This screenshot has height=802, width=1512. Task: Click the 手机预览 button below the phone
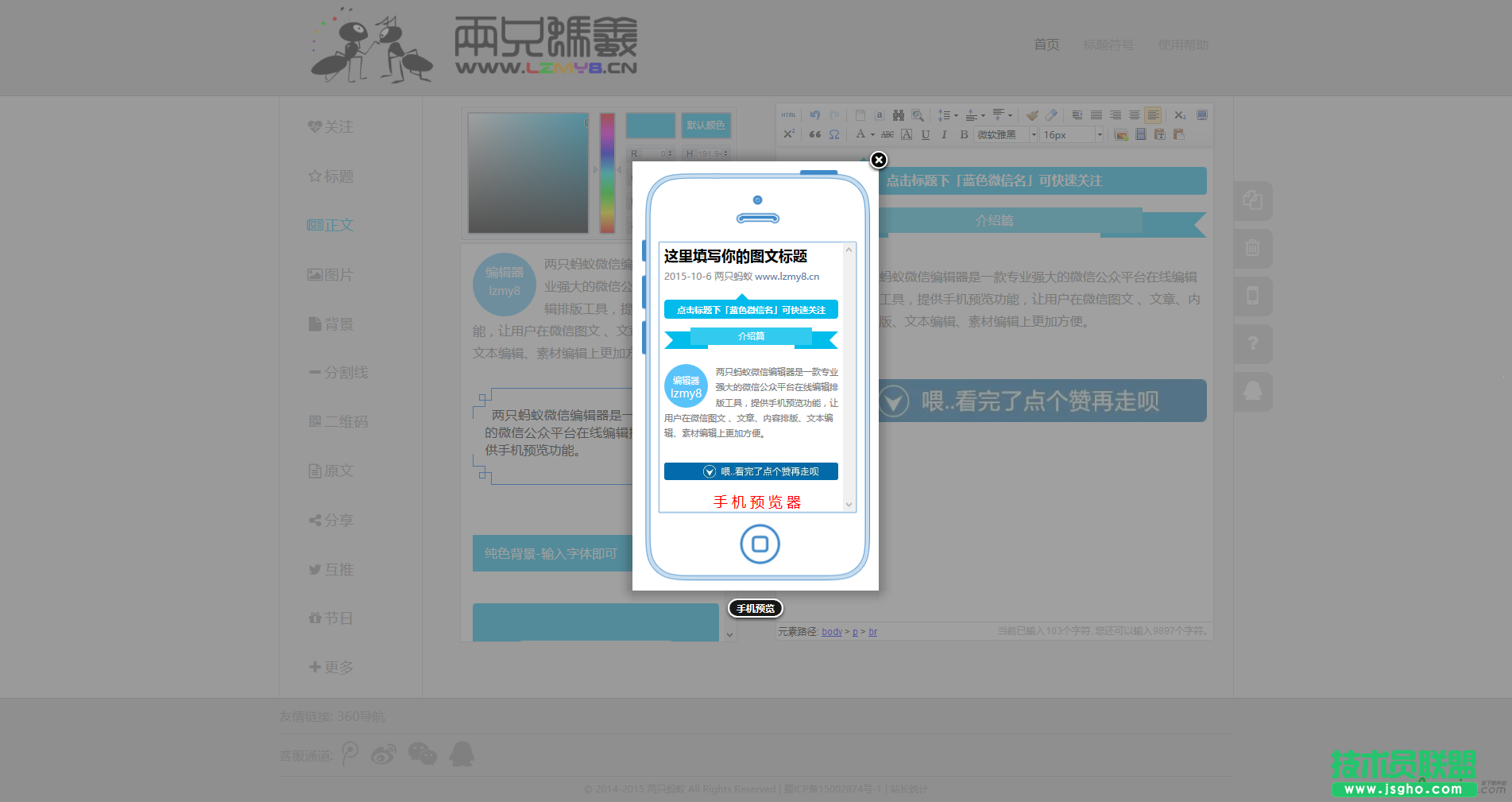point(755,608)
